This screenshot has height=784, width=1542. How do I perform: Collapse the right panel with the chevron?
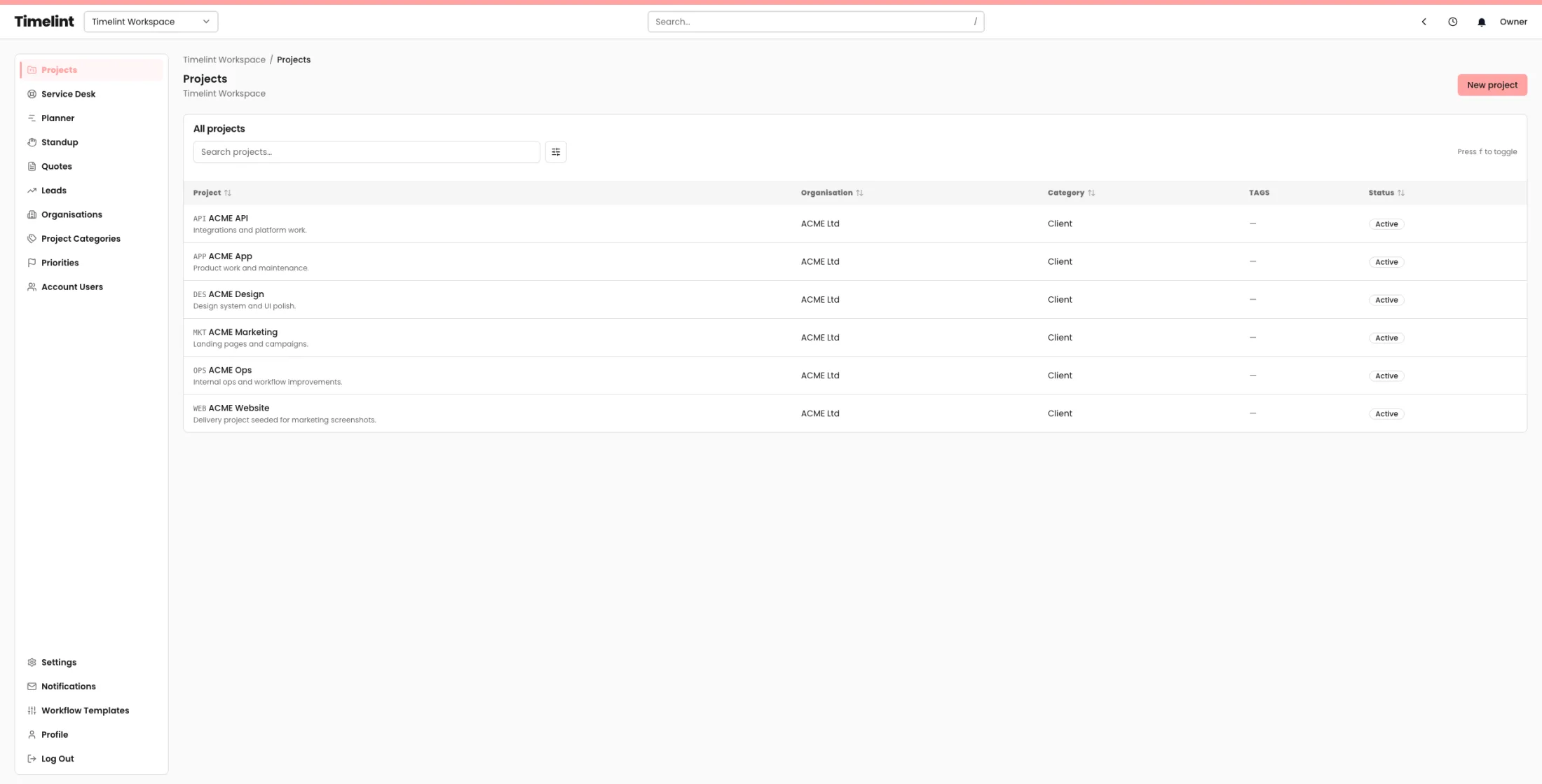pos(1424,21)
